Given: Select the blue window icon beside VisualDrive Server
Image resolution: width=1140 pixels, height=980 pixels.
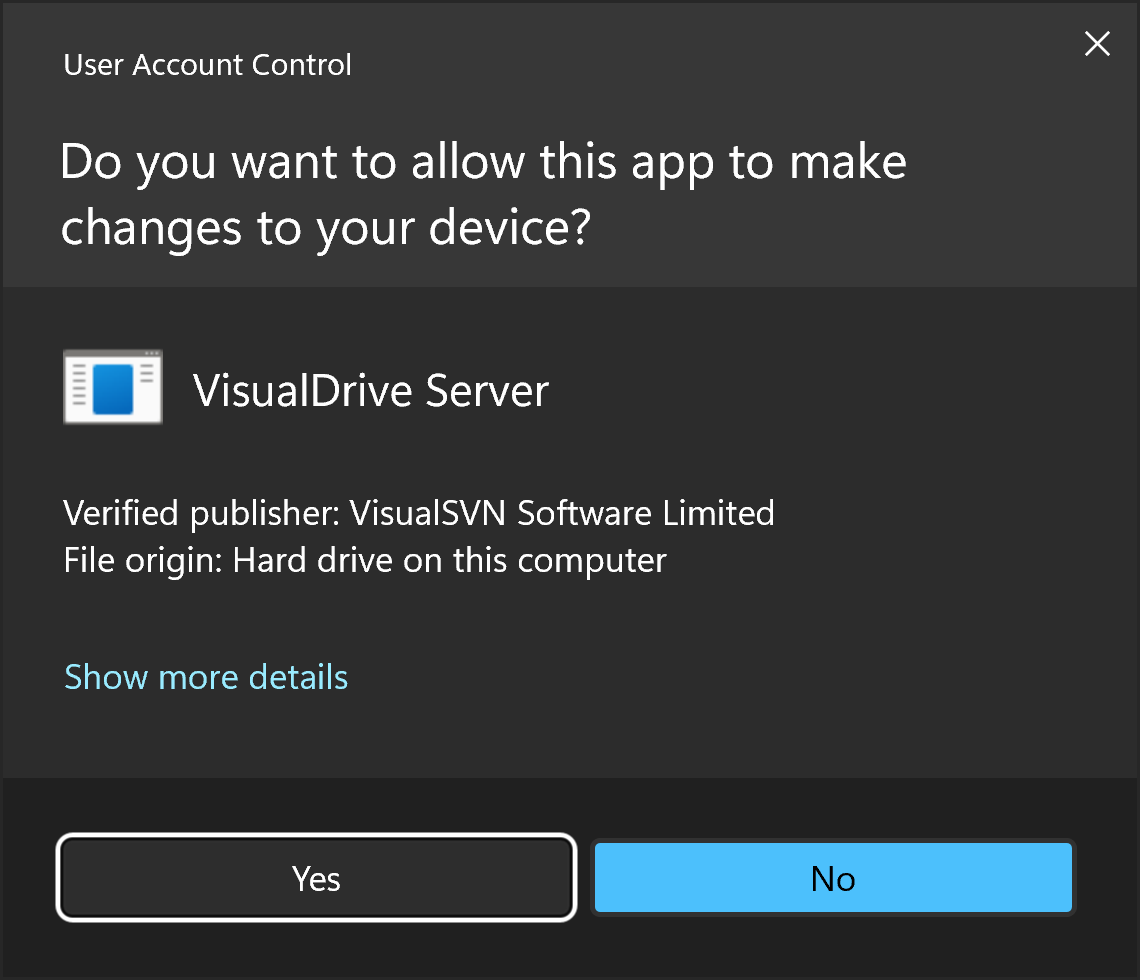Looking at the screenshot, I should click(112, 388).
